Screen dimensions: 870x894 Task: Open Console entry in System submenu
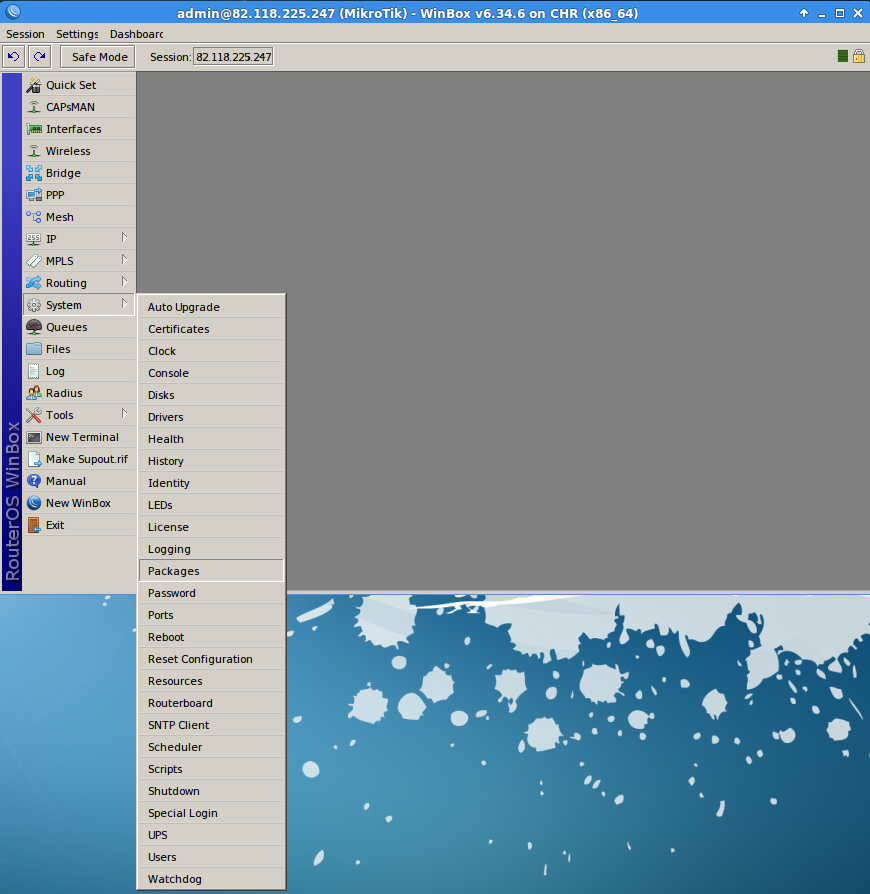[x=211, y=373]
